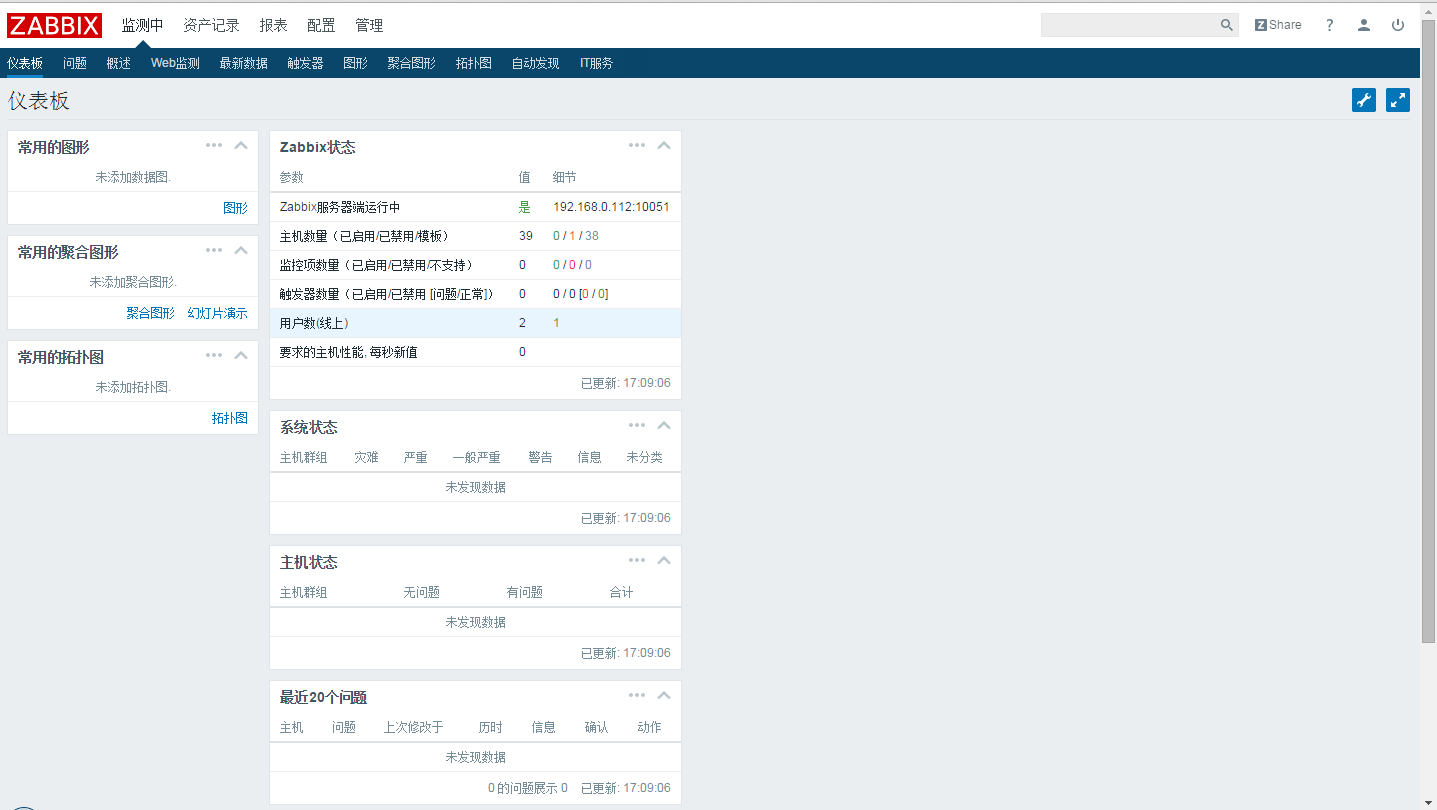Click the 用户数(线上) row
Viewport: 1437px width, 810px height.
coord(475,323)
